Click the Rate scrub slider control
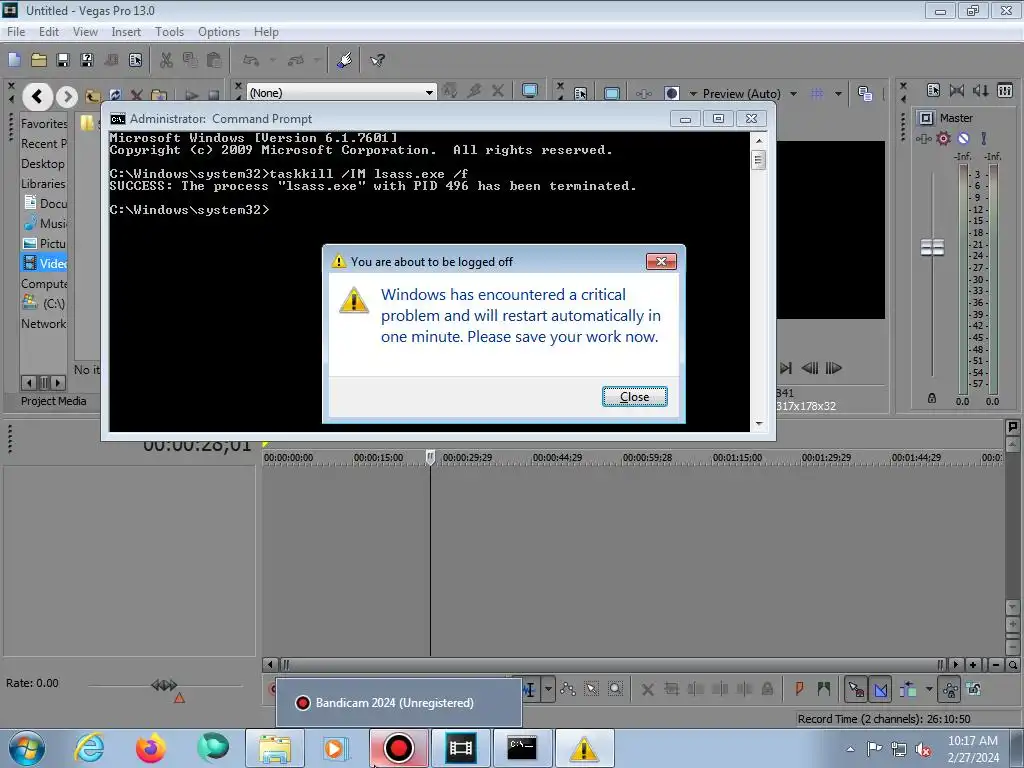This screenshot has height=768, width=1024. (x=164, y=685)
